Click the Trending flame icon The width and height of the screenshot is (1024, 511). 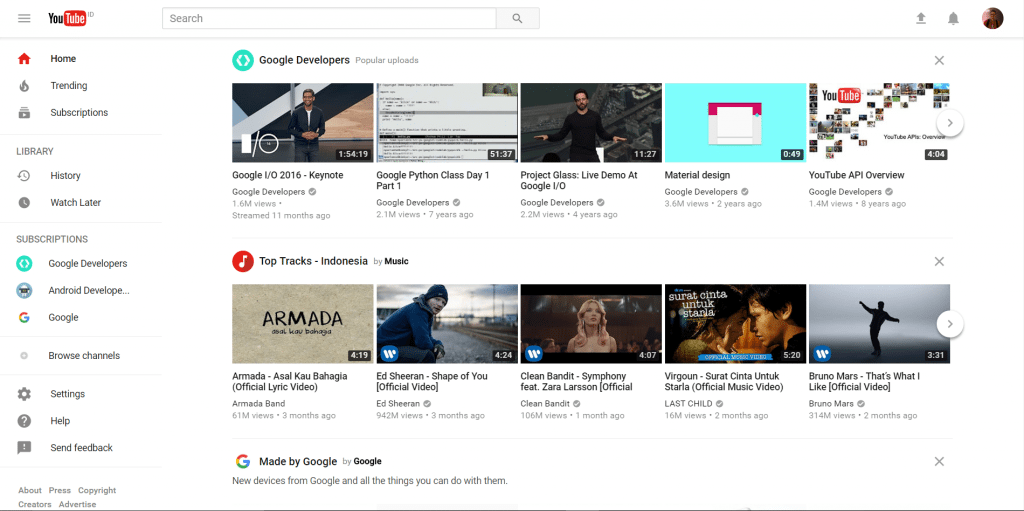(24, 86)
